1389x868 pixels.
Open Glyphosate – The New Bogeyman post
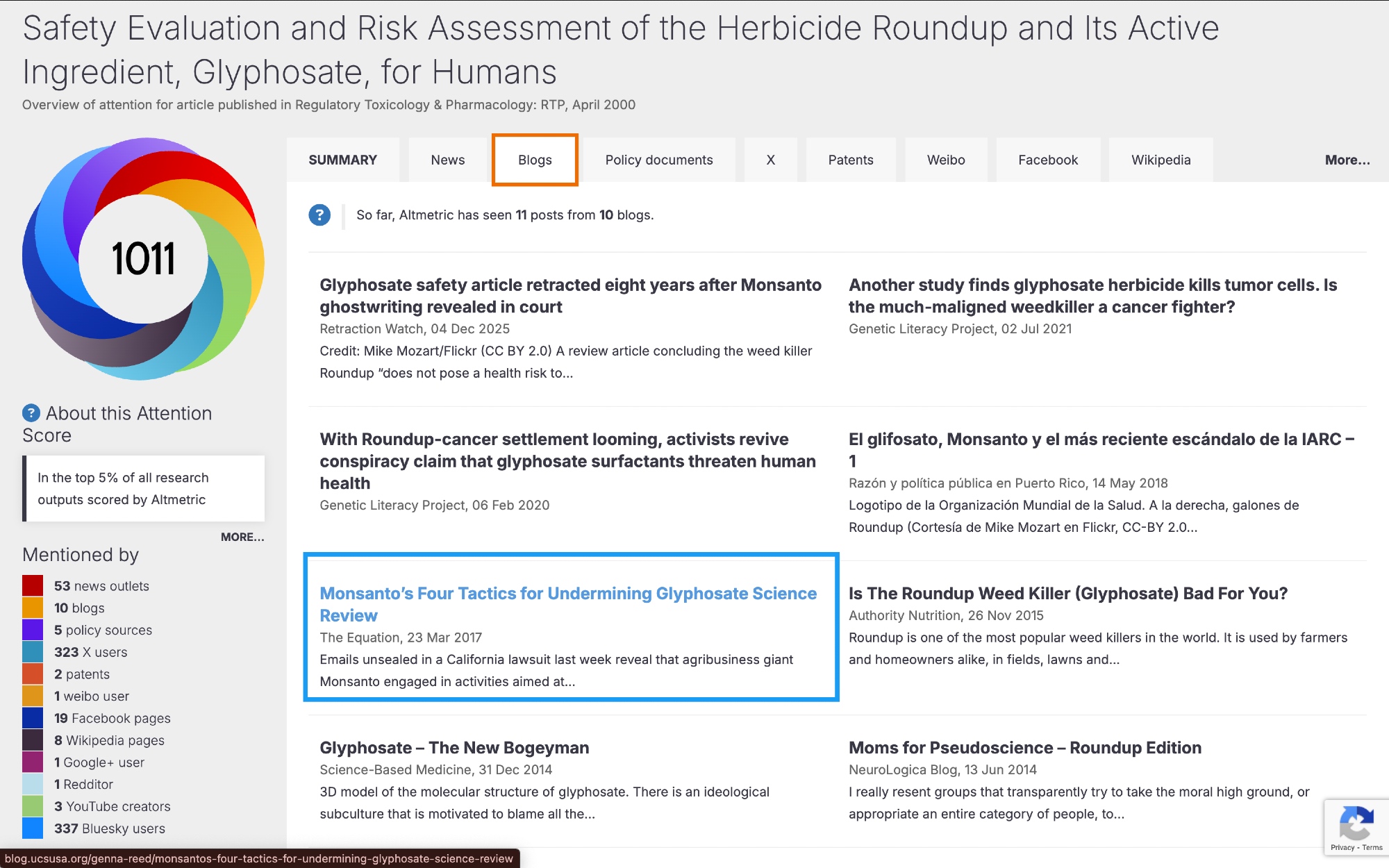point(454,748)
